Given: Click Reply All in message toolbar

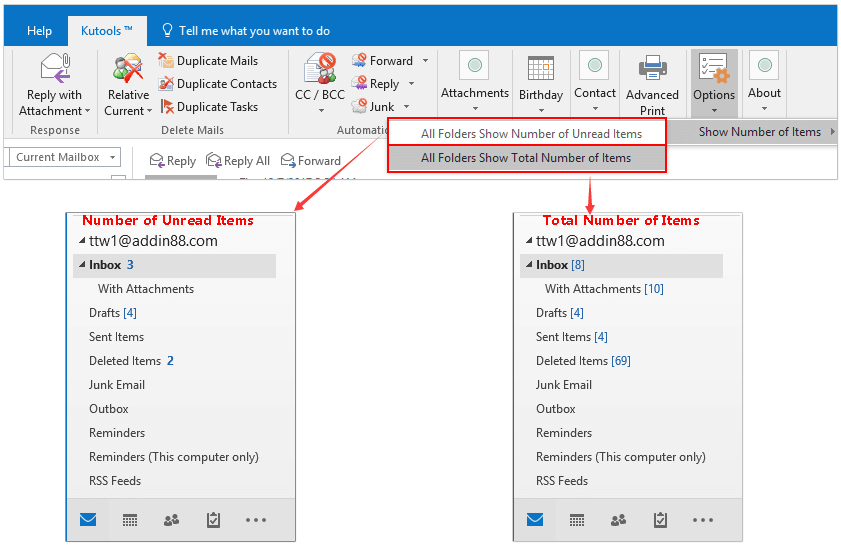Looking at the screenshot, I should click(x=238, y=161).
